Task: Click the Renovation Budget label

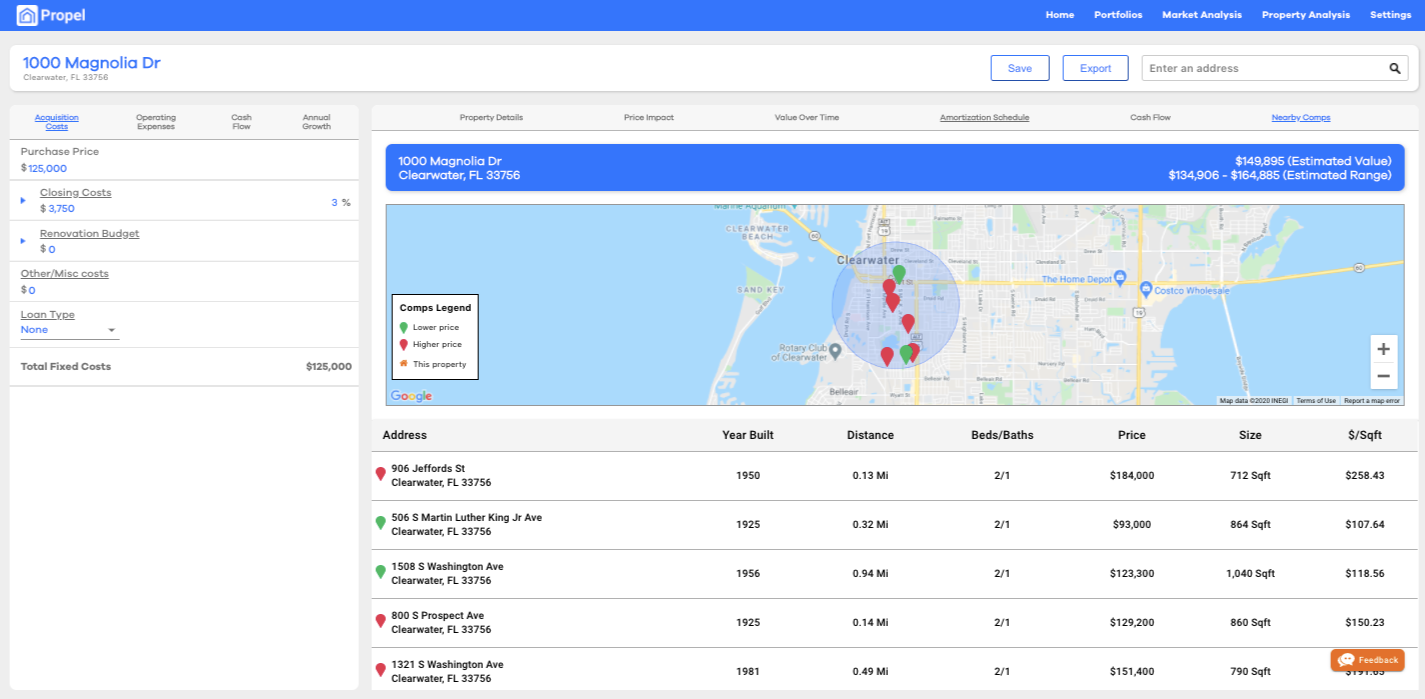Action: (90, 234)
